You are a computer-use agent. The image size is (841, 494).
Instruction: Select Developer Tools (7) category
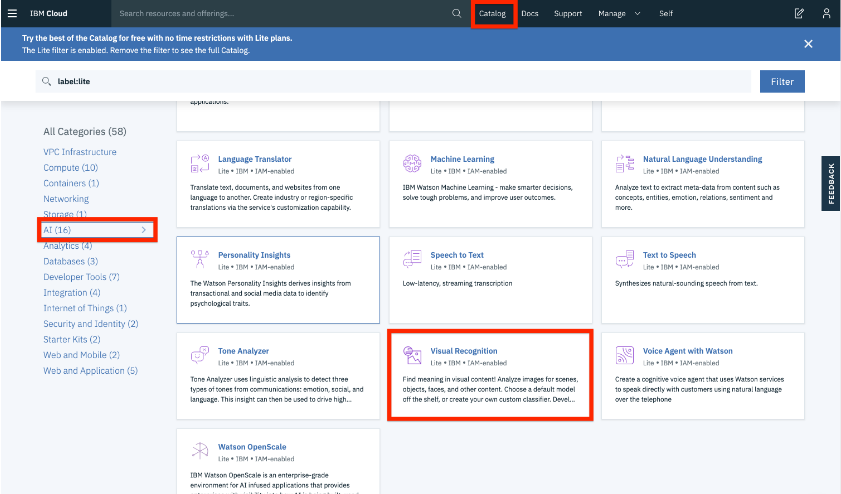pyautogui.click(x=82, y=277)
